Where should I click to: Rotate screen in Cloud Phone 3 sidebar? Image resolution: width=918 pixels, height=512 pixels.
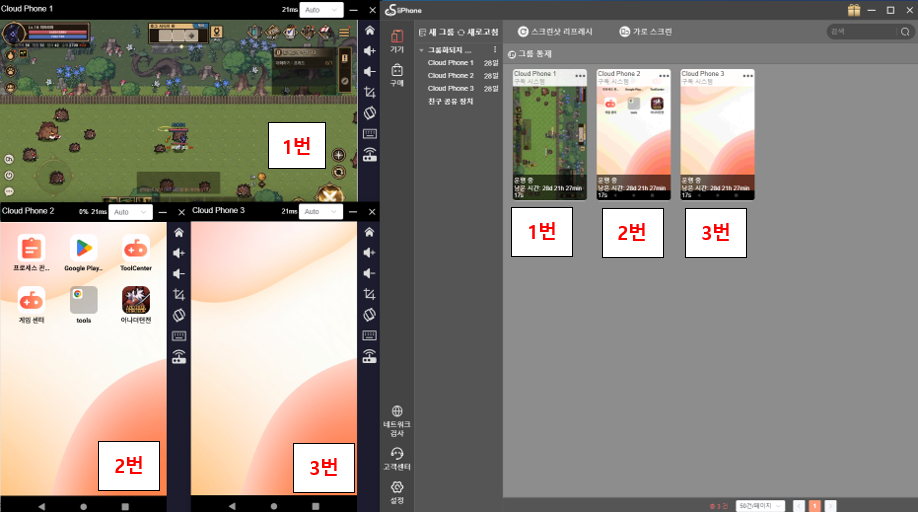pos(369,315)
